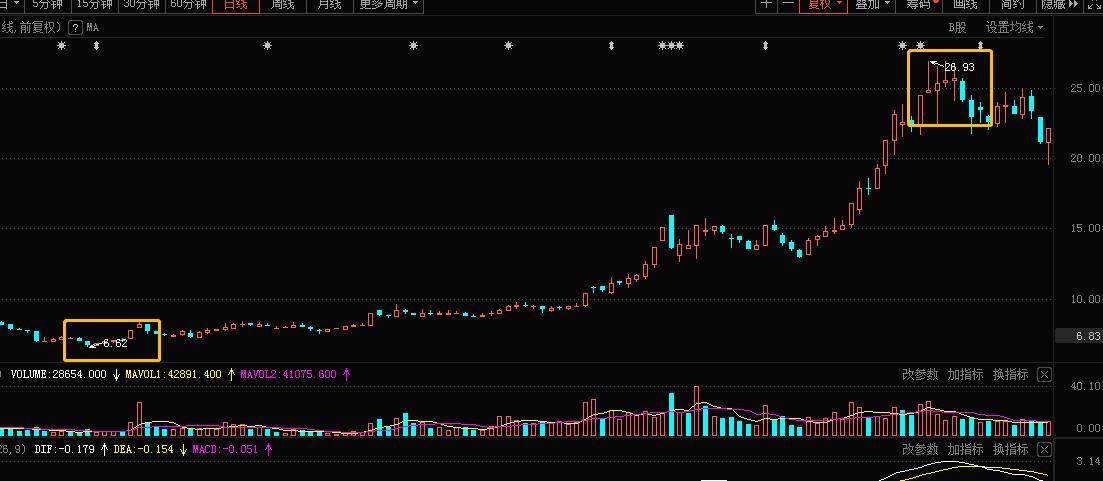
Task: Open the 复权 adjustment dropdown
Action: coord(824,4)
